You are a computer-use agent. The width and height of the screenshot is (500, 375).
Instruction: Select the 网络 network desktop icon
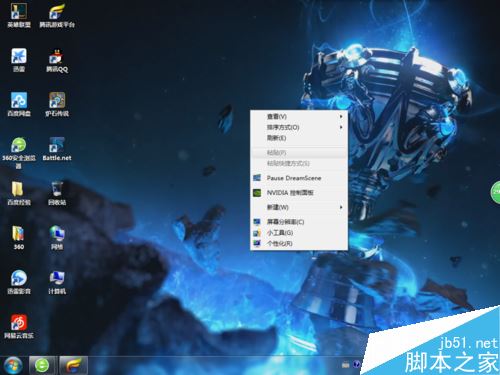(x=57, y=238)
